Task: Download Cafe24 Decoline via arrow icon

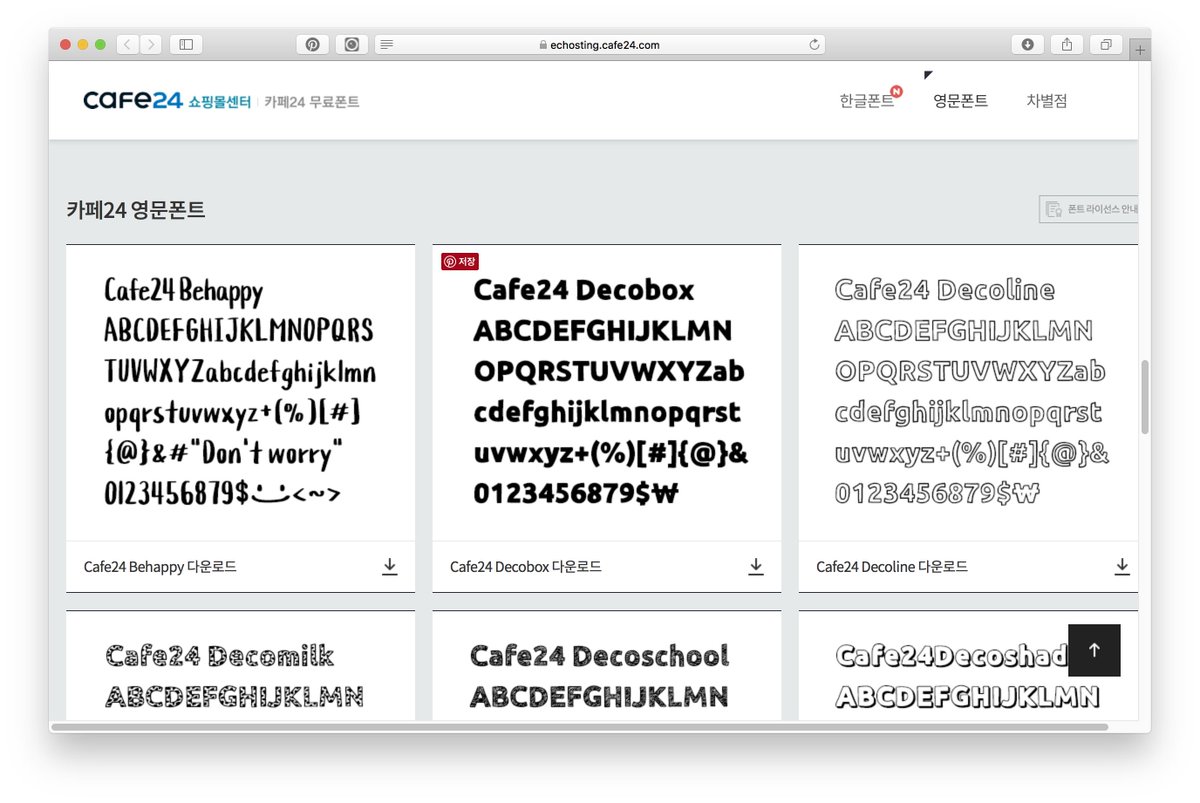Action: (1122, 567)
